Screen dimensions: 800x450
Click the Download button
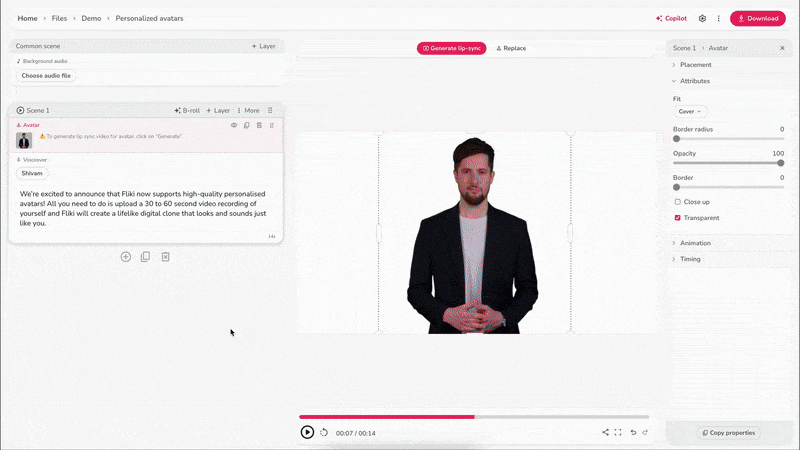click(x=757, y=18)
